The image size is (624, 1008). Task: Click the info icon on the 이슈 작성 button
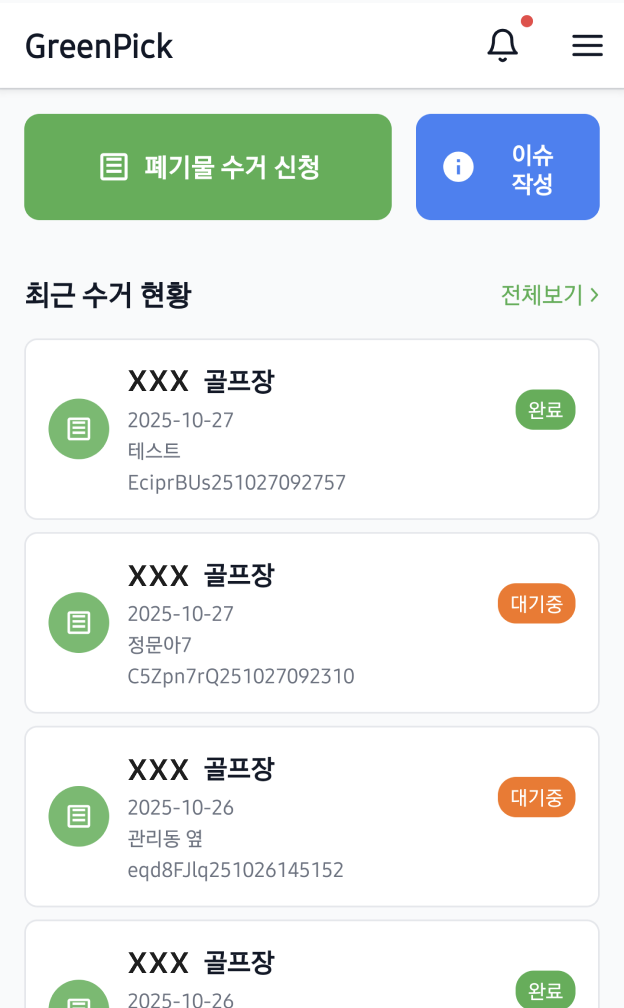pos(458,166)
